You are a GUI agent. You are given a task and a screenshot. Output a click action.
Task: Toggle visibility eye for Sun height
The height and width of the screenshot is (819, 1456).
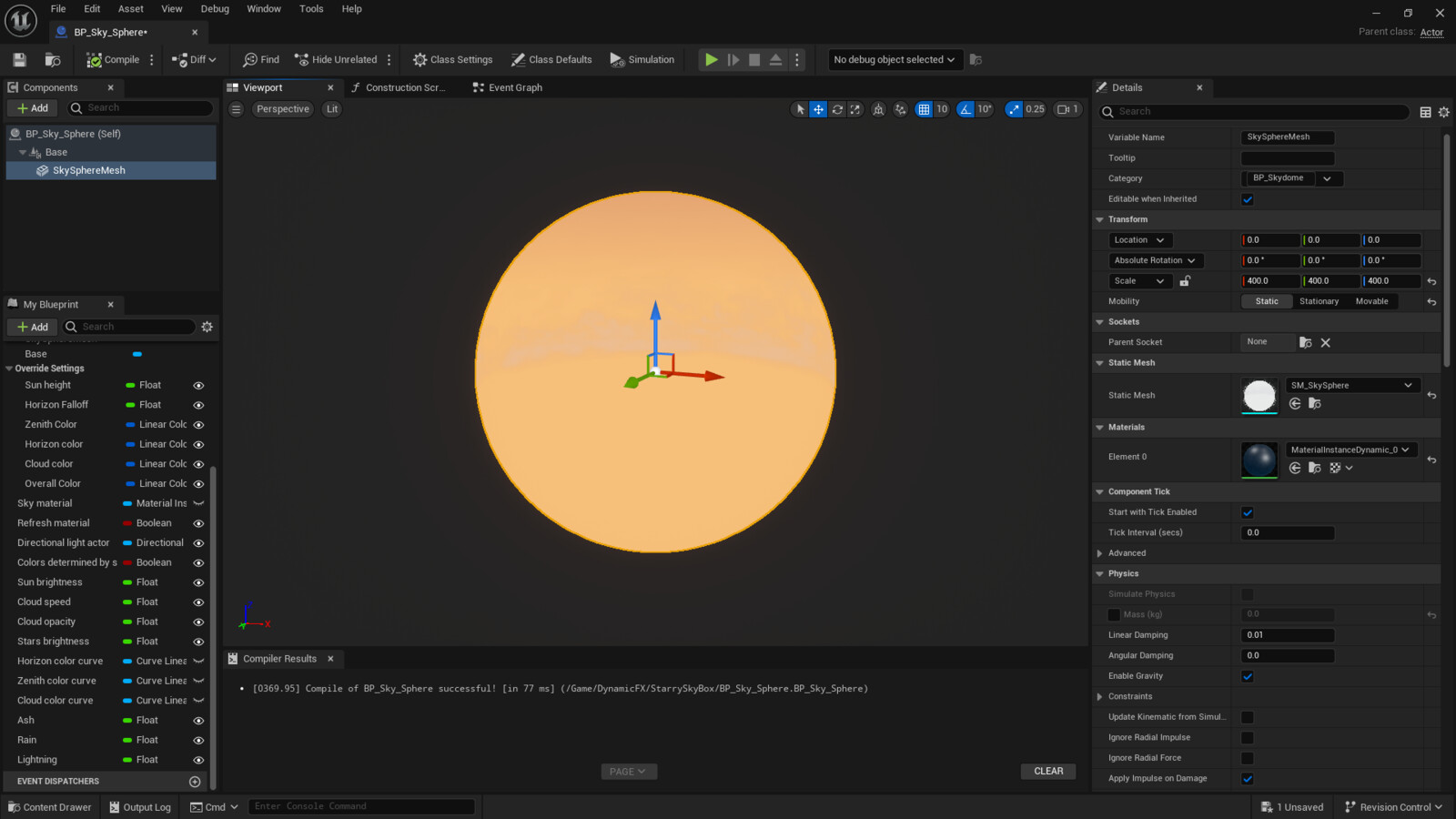pos(198,386)
